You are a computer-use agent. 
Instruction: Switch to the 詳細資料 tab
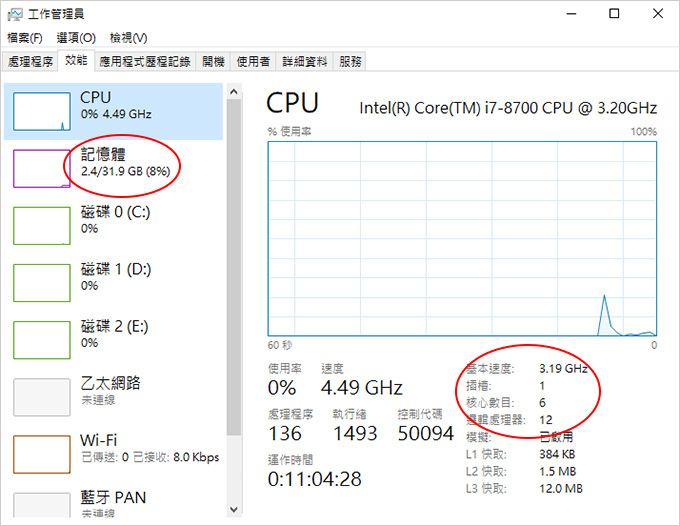pos(304,62)
